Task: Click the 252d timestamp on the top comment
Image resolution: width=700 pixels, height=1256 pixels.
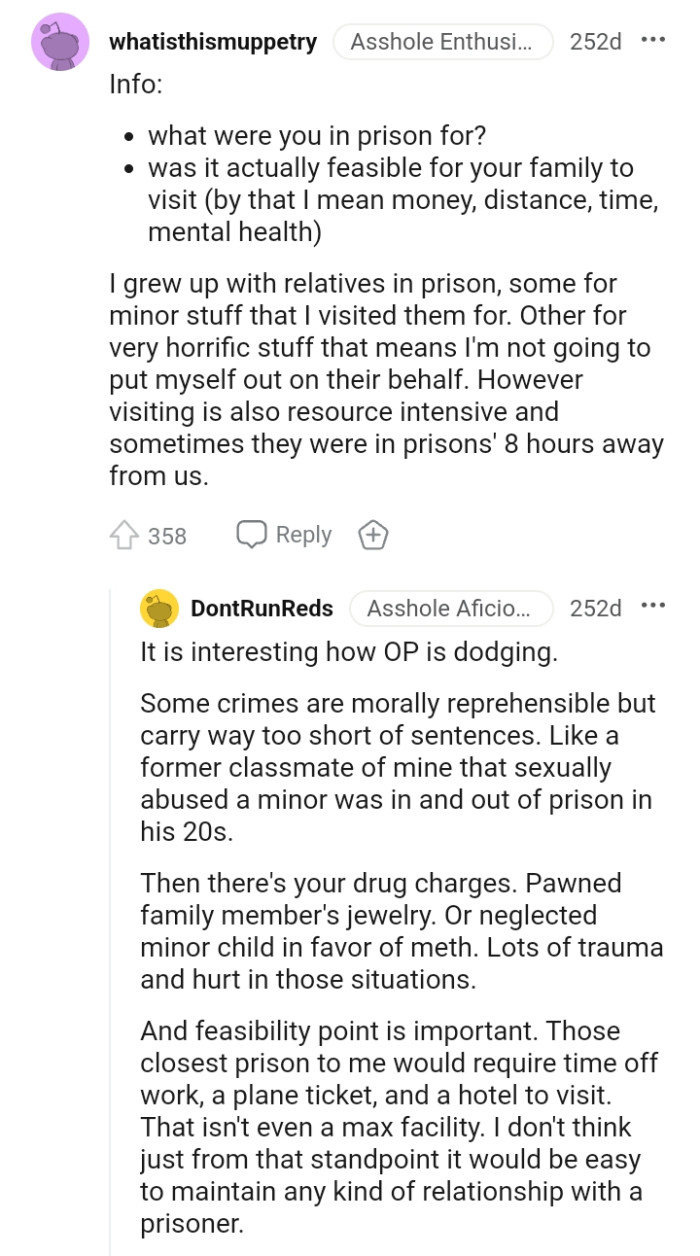Action: point(593,42)
